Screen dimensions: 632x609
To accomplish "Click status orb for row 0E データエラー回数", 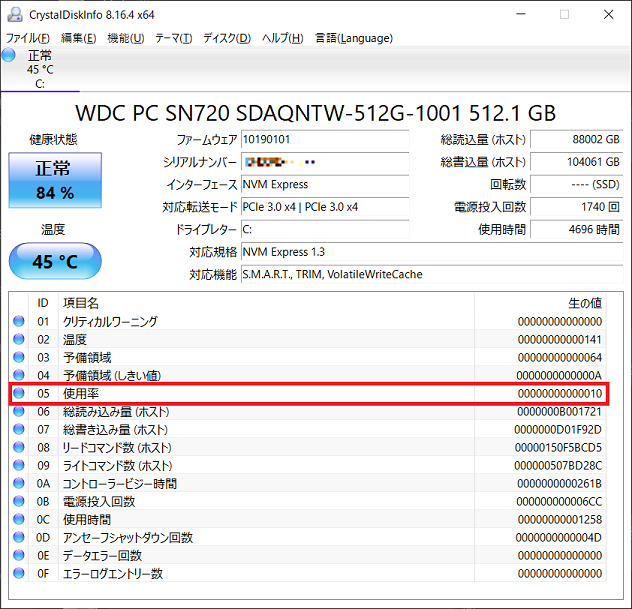I will click(19, 555).
